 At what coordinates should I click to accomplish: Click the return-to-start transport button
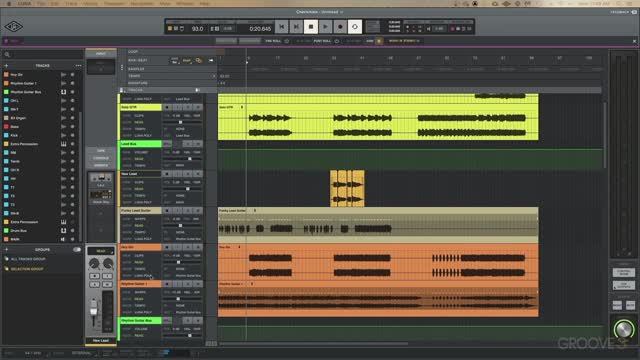pos(282,27)
